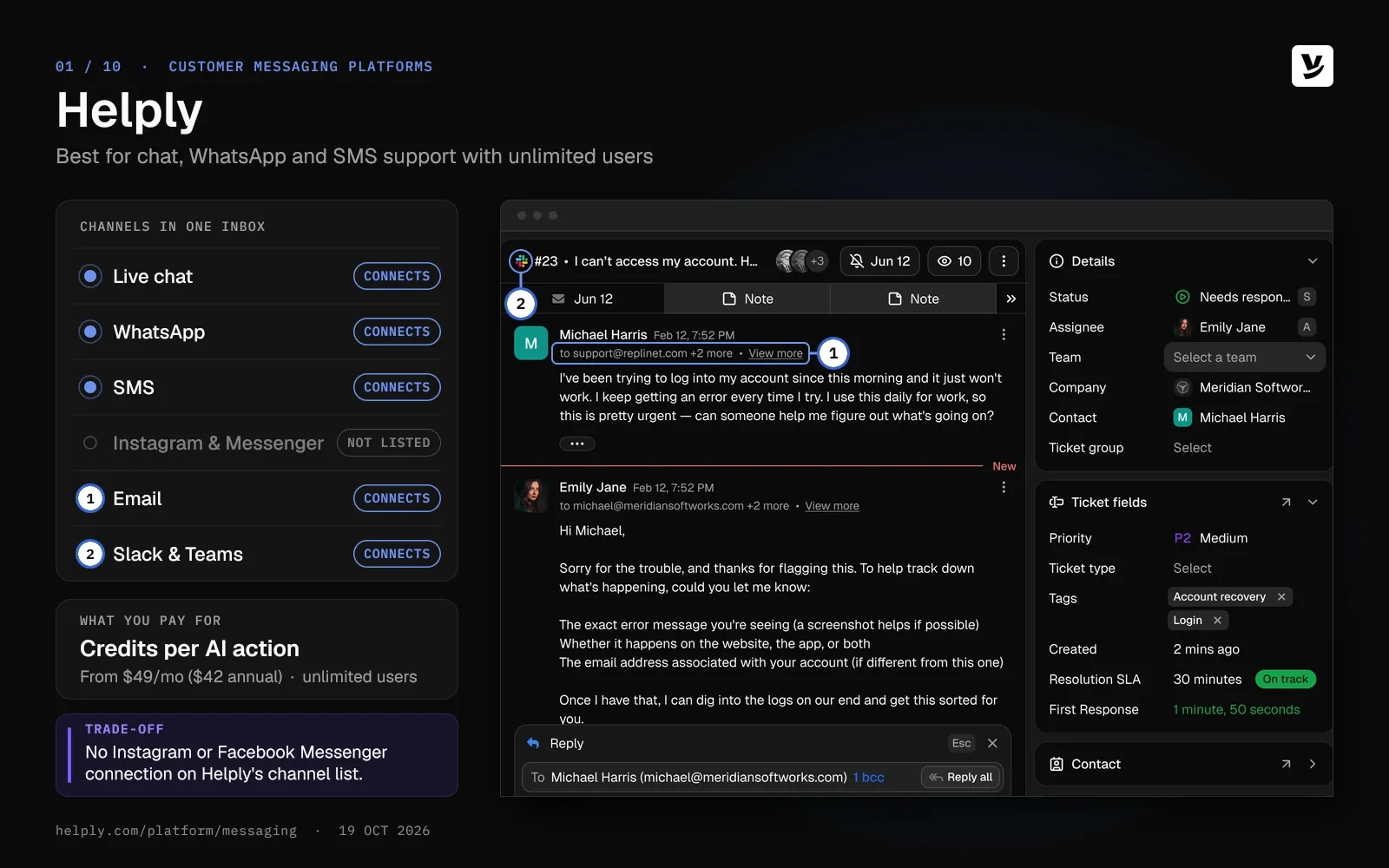Click the To recipient field with Michael Harris
Viewport: 1389px width, 868px height.
point(762,777)
